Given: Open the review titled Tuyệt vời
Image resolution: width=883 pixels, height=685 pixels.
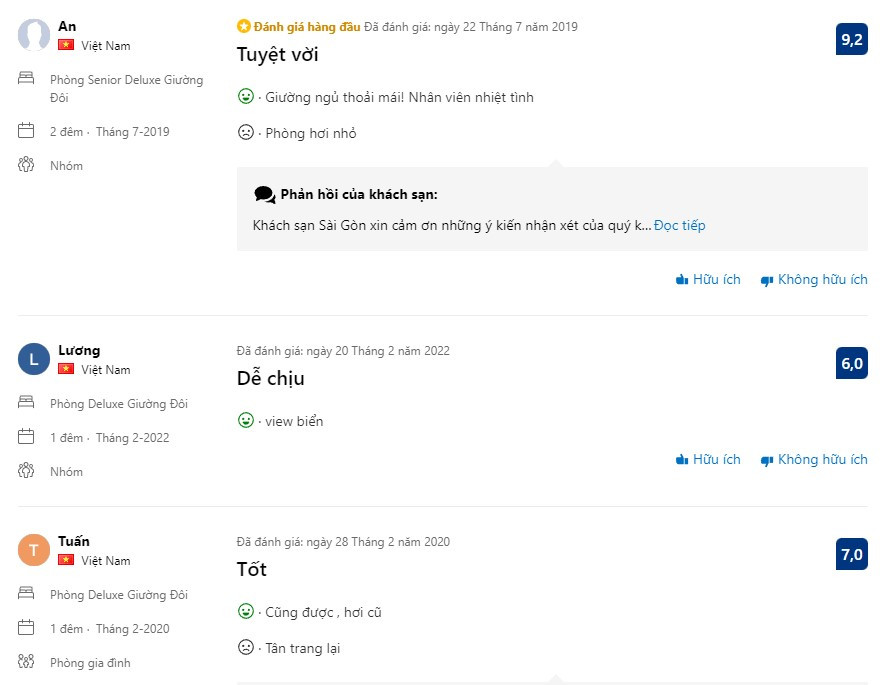Looking at the screenshot, I should [277, 55].
